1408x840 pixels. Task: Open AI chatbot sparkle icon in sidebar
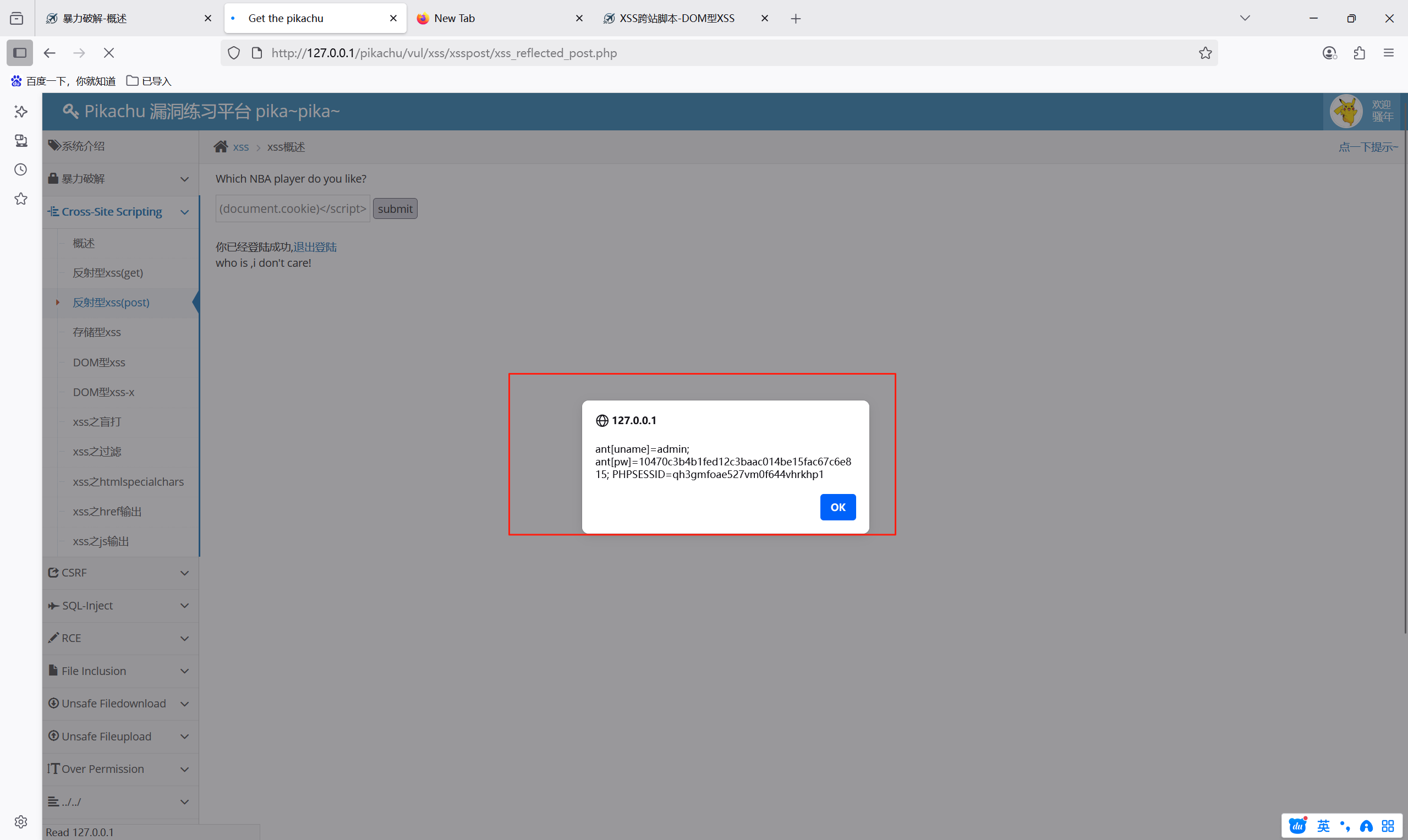[21, 112]
